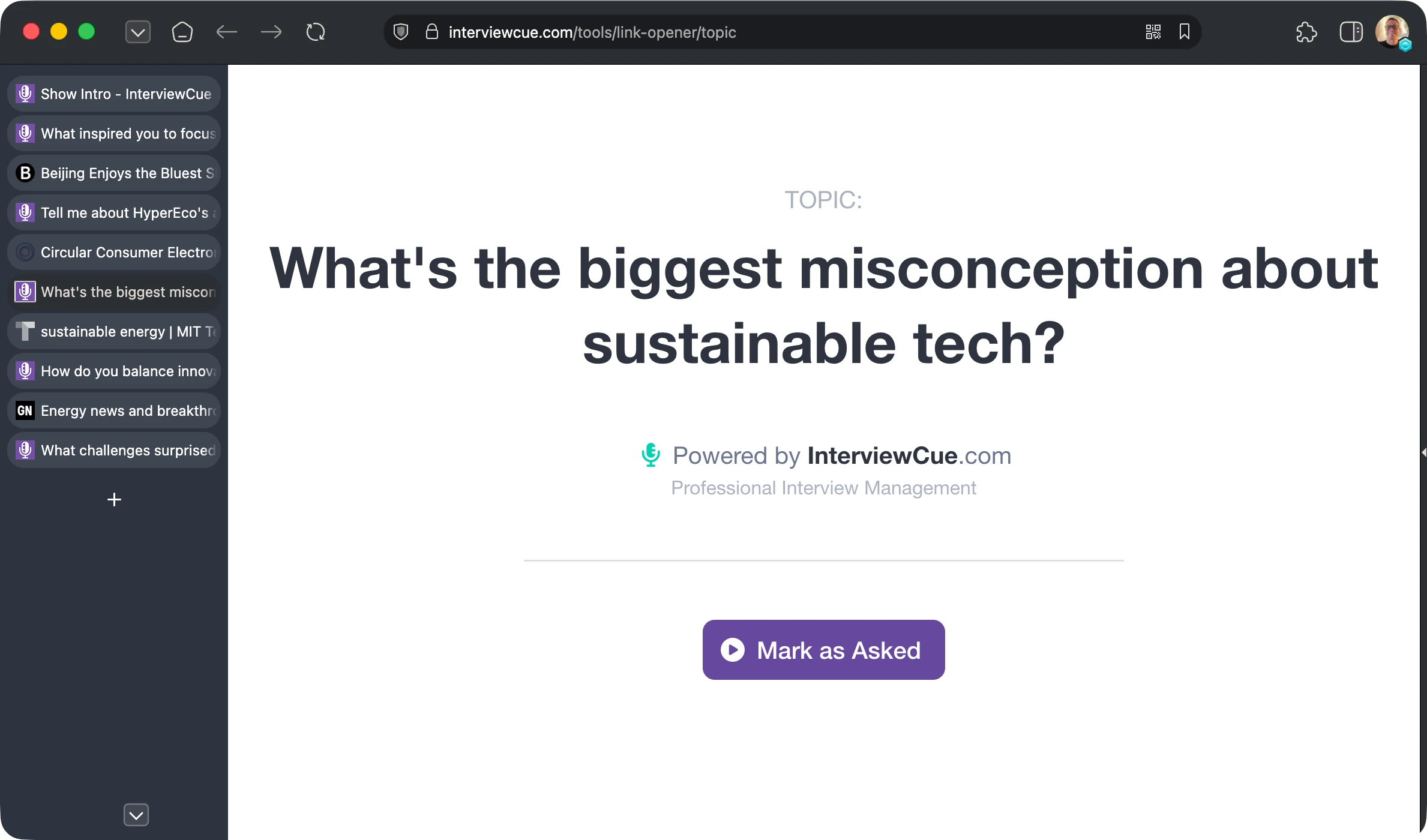The width and height of the screenshot is (1427, 840).
Task: Switch to Show Intro - InterviewCue tab
Action: click(x=114, y=94)
